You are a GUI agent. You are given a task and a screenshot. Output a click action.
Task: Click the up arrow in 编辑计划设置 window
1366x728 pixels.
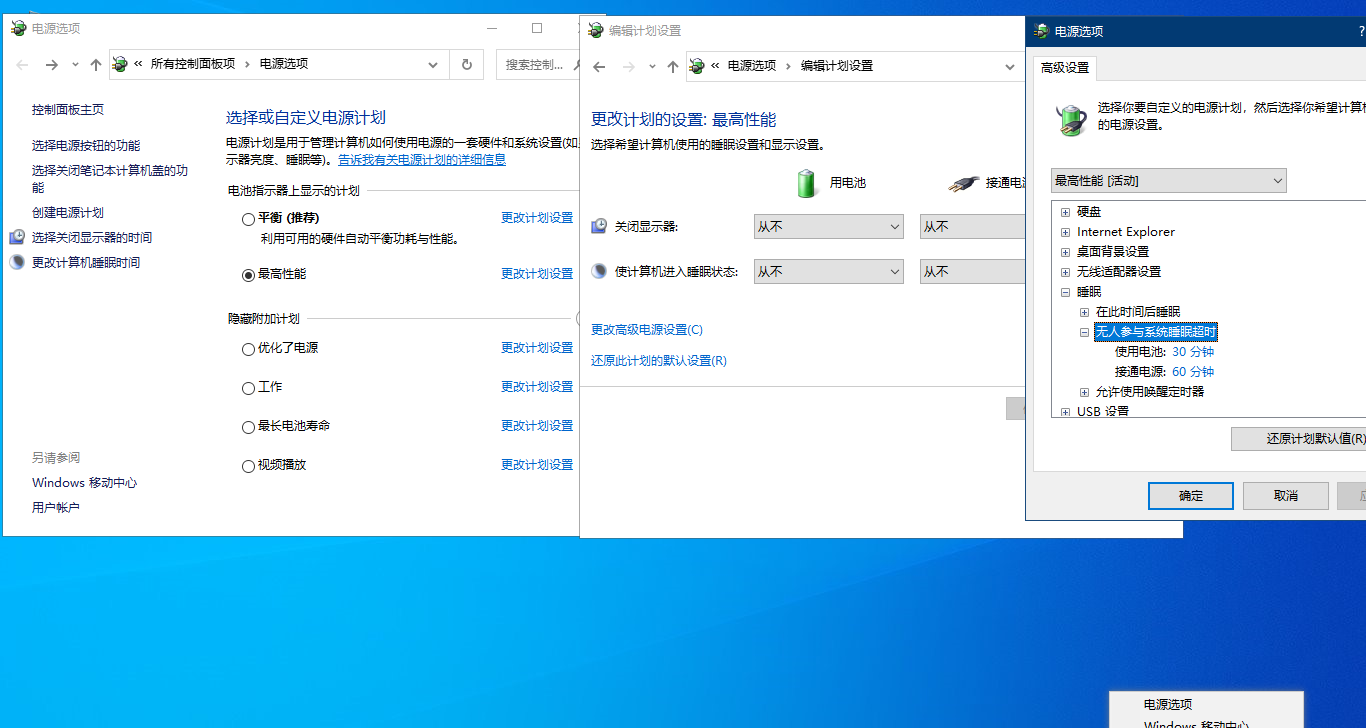pos(673,66)
